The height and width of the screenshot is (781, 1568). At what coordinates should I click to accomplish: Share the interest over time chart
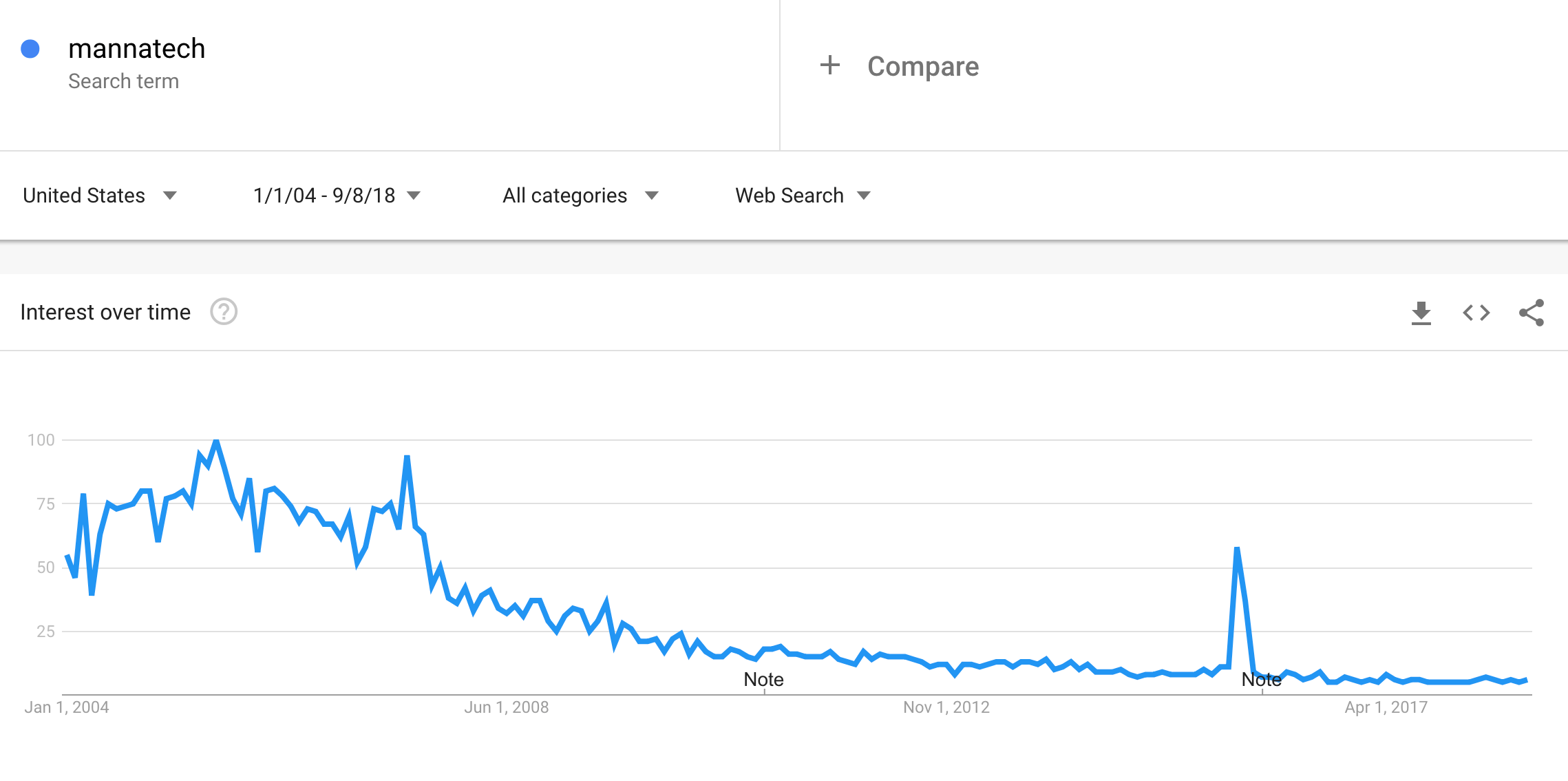coord(1532,313)
